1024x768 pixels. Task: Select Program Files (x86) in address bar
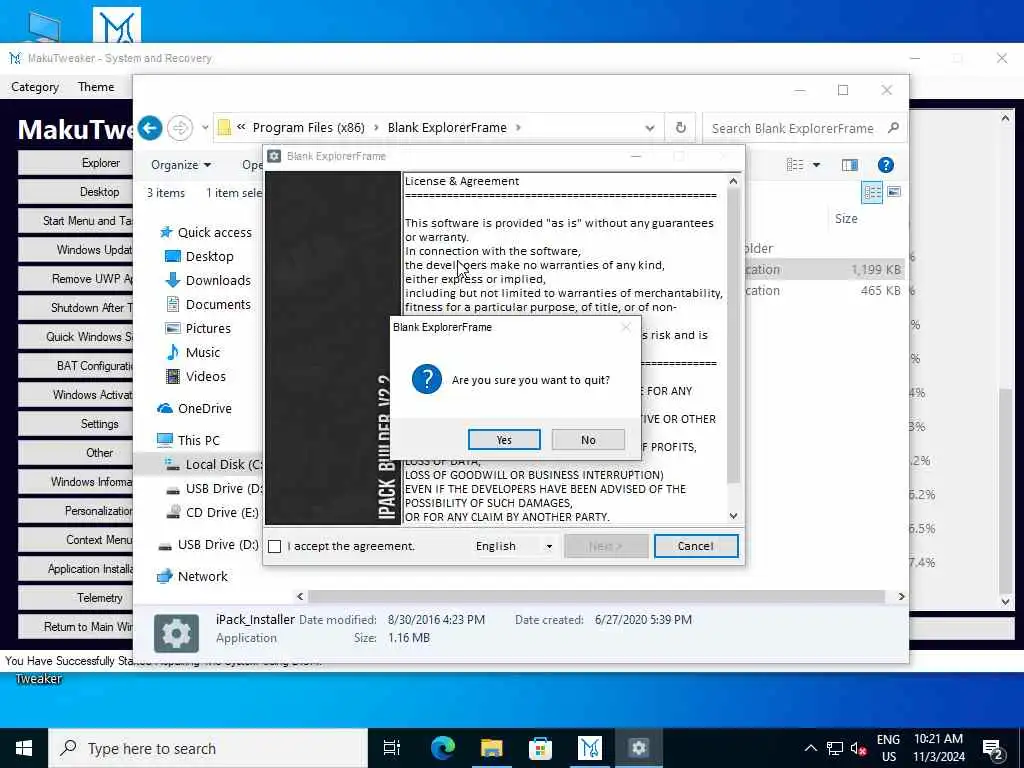pos(308,128)
